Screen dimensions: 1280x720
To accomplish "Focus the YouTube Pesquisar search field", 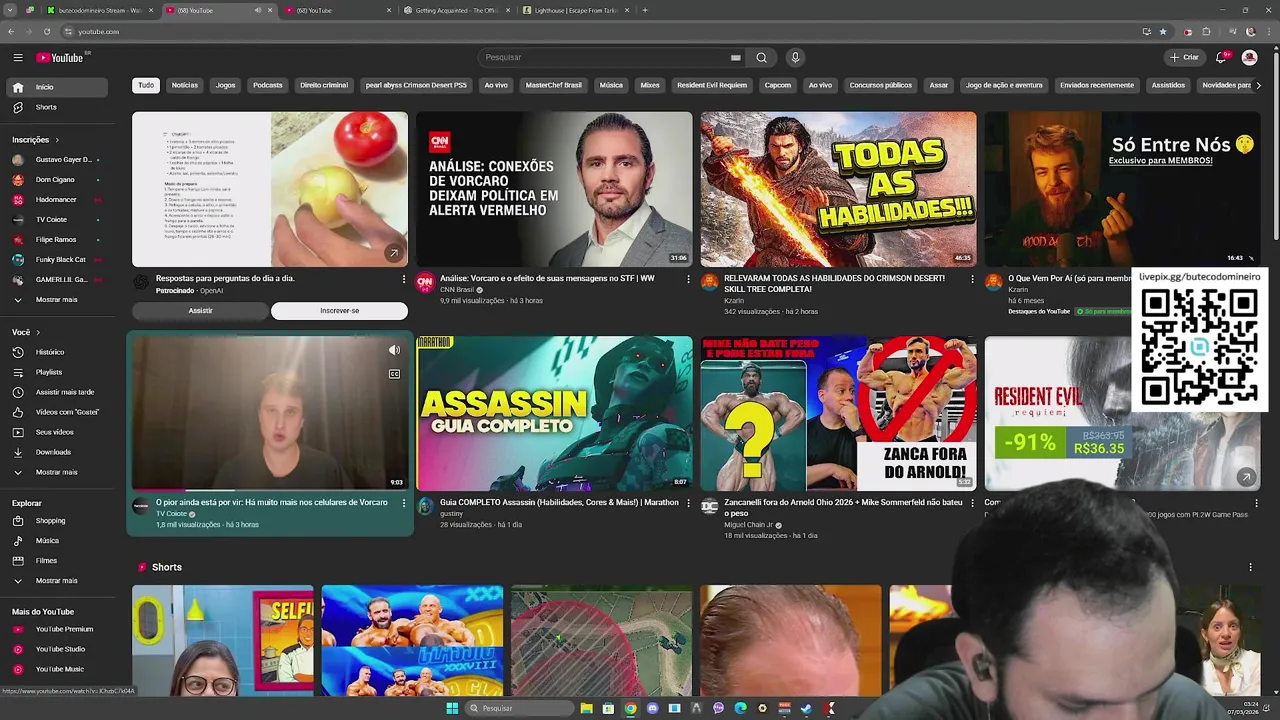I will click(x=610, y=57).
